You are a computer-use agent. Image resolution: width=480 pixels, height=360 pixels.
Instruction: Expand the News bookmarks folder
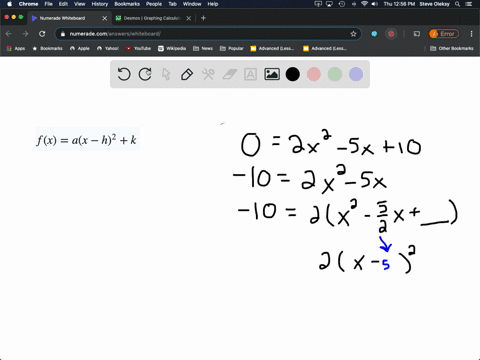pyautogui.click(x=203, y=48)
